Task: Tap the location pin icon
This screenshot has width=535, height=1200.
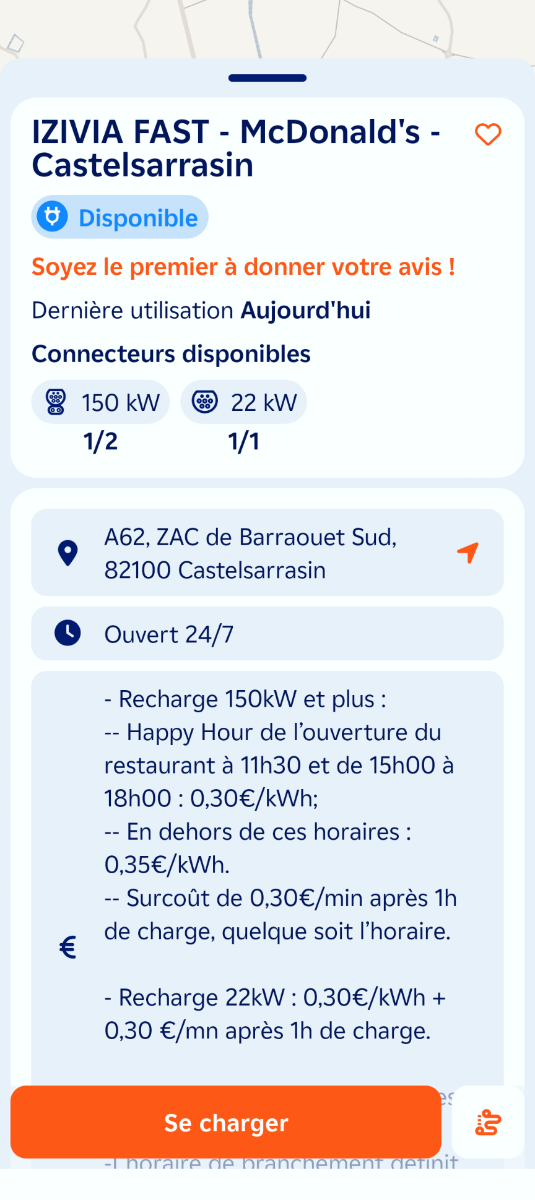Action: (x=67, y=552)
